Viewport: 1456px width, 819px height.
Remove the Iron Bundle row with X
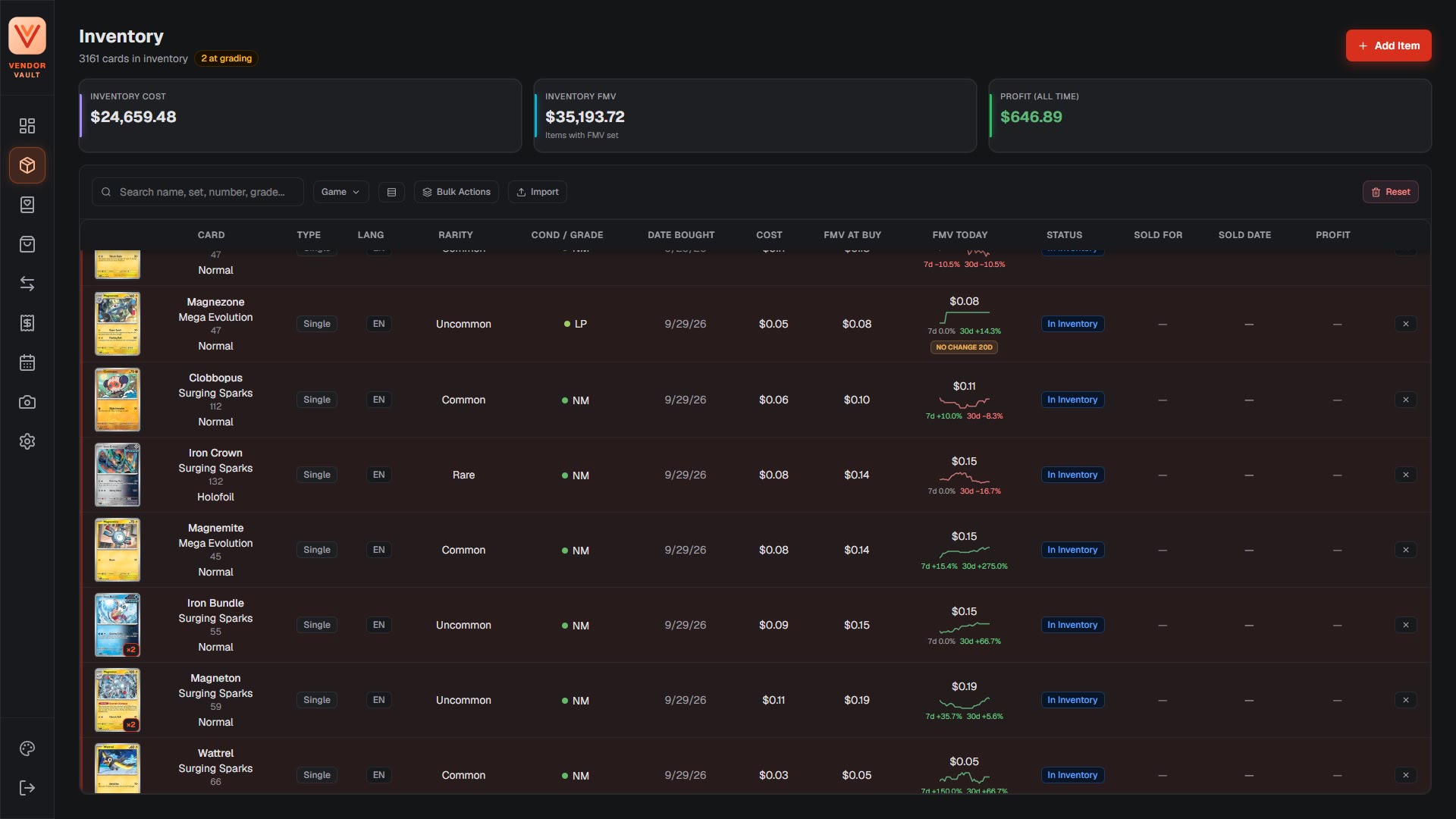pyautogui.click(x=1405, y=625)
